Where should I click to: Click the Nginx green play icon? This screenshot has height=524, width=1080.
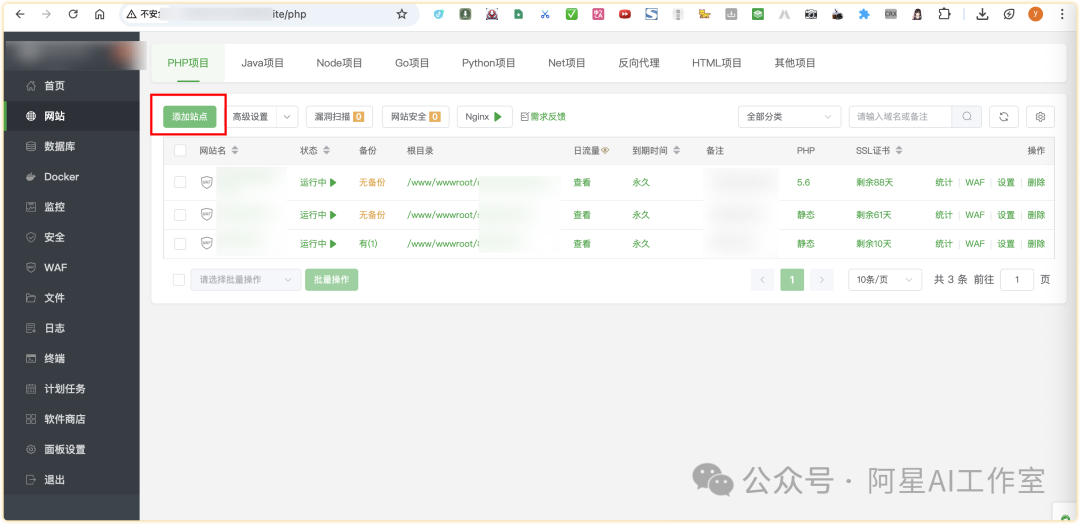click(497, 117)
